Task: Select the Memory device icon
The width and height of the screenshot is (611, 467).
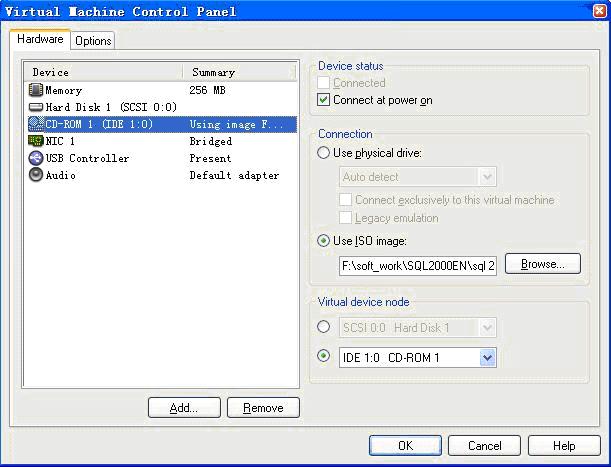Action: (x=36, y=90)
